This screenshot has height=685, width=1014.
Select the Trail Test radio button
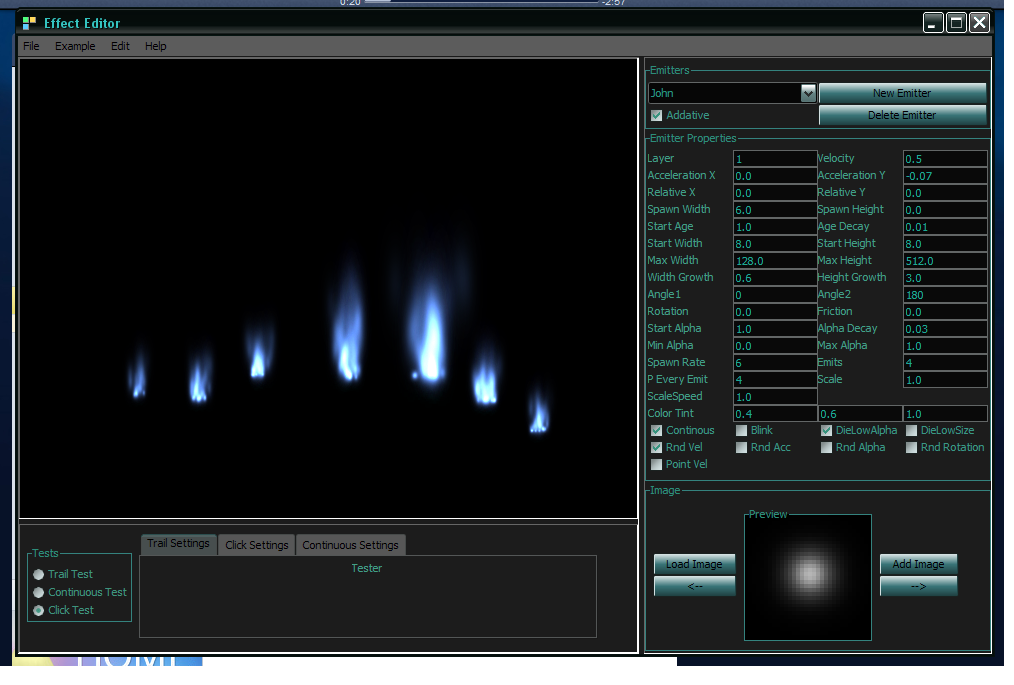(x=39, y=575)
